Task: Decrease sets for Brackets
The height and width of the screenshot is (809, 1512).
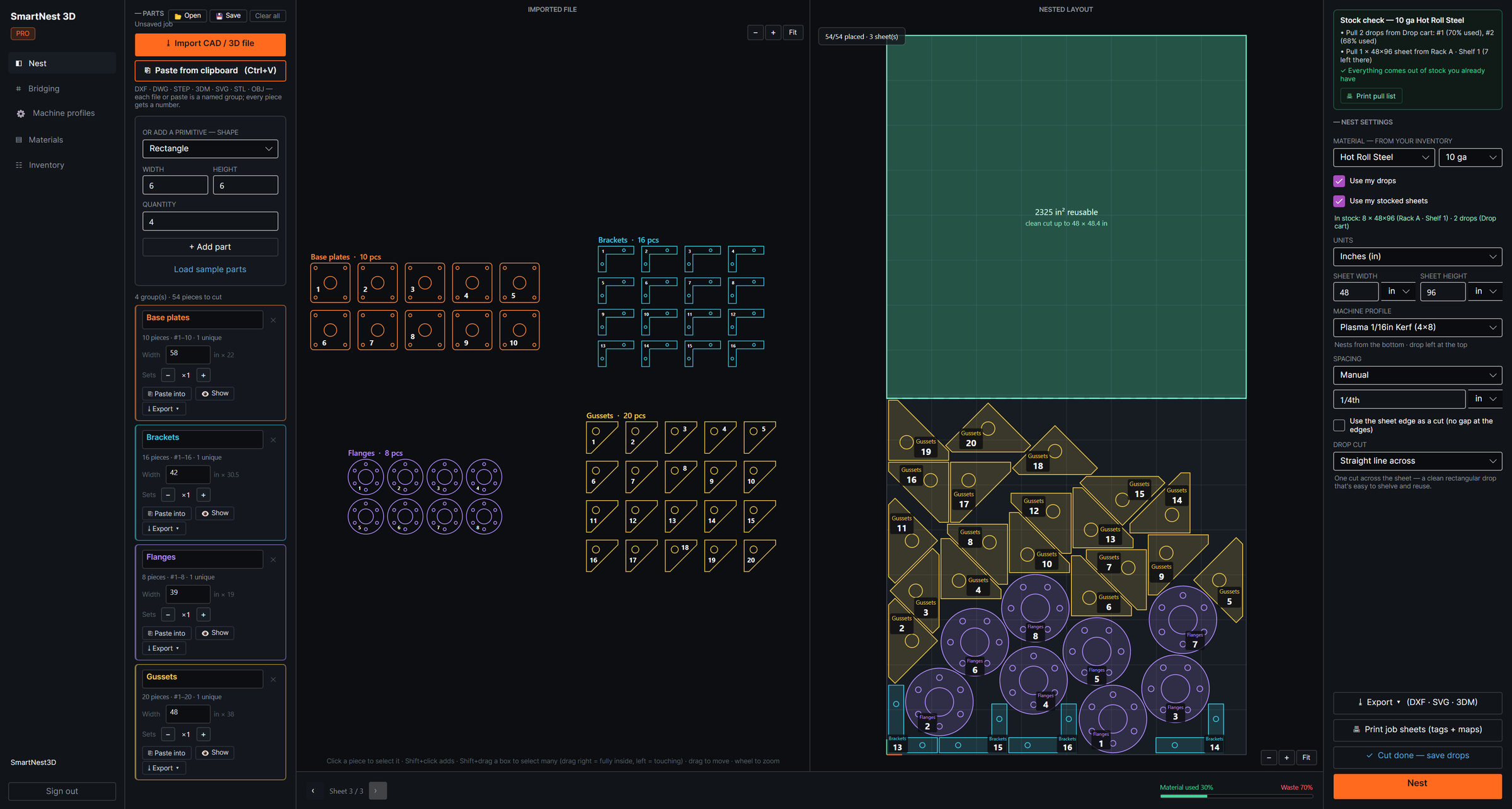Action: 168,495
